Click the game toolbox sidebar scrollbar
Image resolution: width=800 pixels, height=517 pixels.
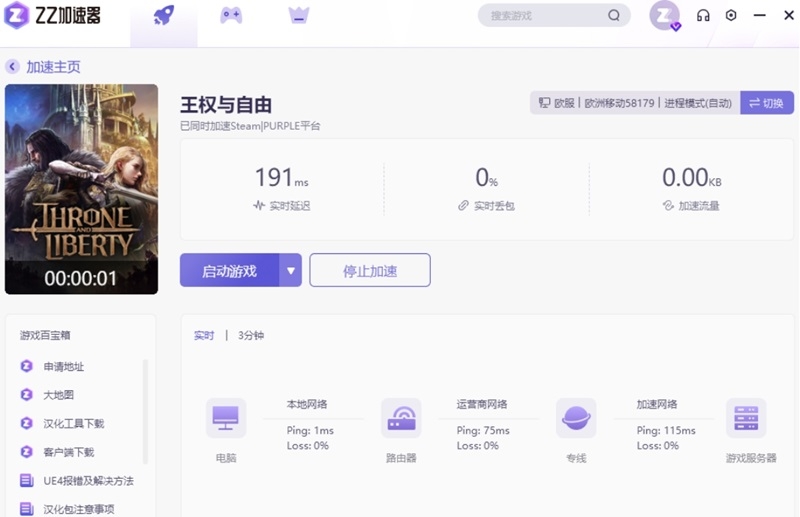pyautogui.click(x=146, y=410)
